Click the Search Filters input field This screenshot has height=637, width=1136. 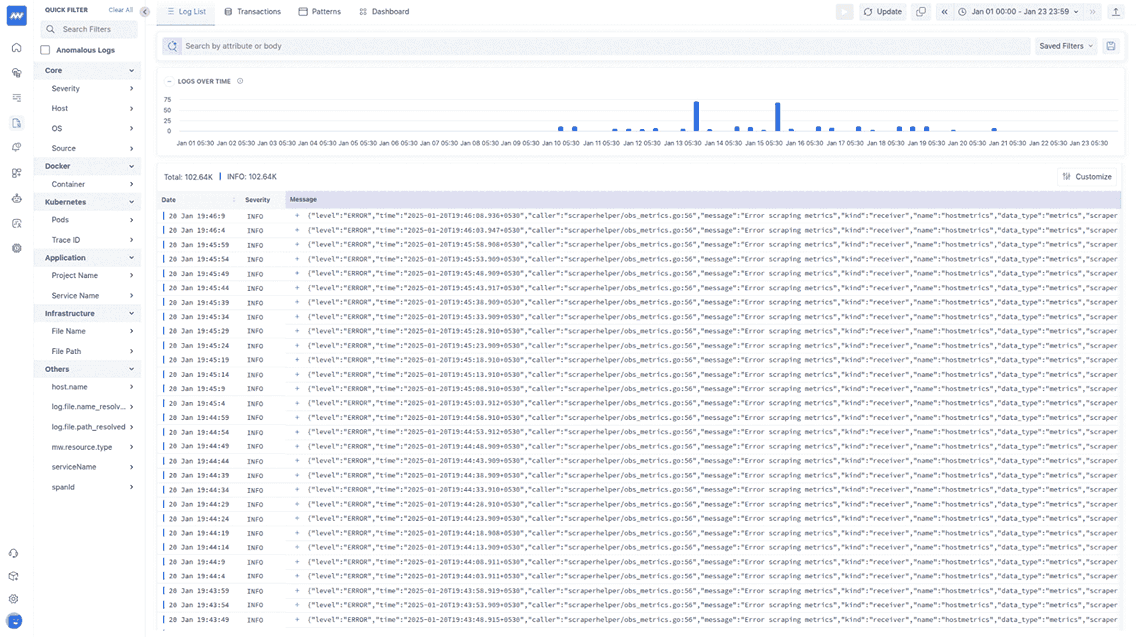click(88, 29)
